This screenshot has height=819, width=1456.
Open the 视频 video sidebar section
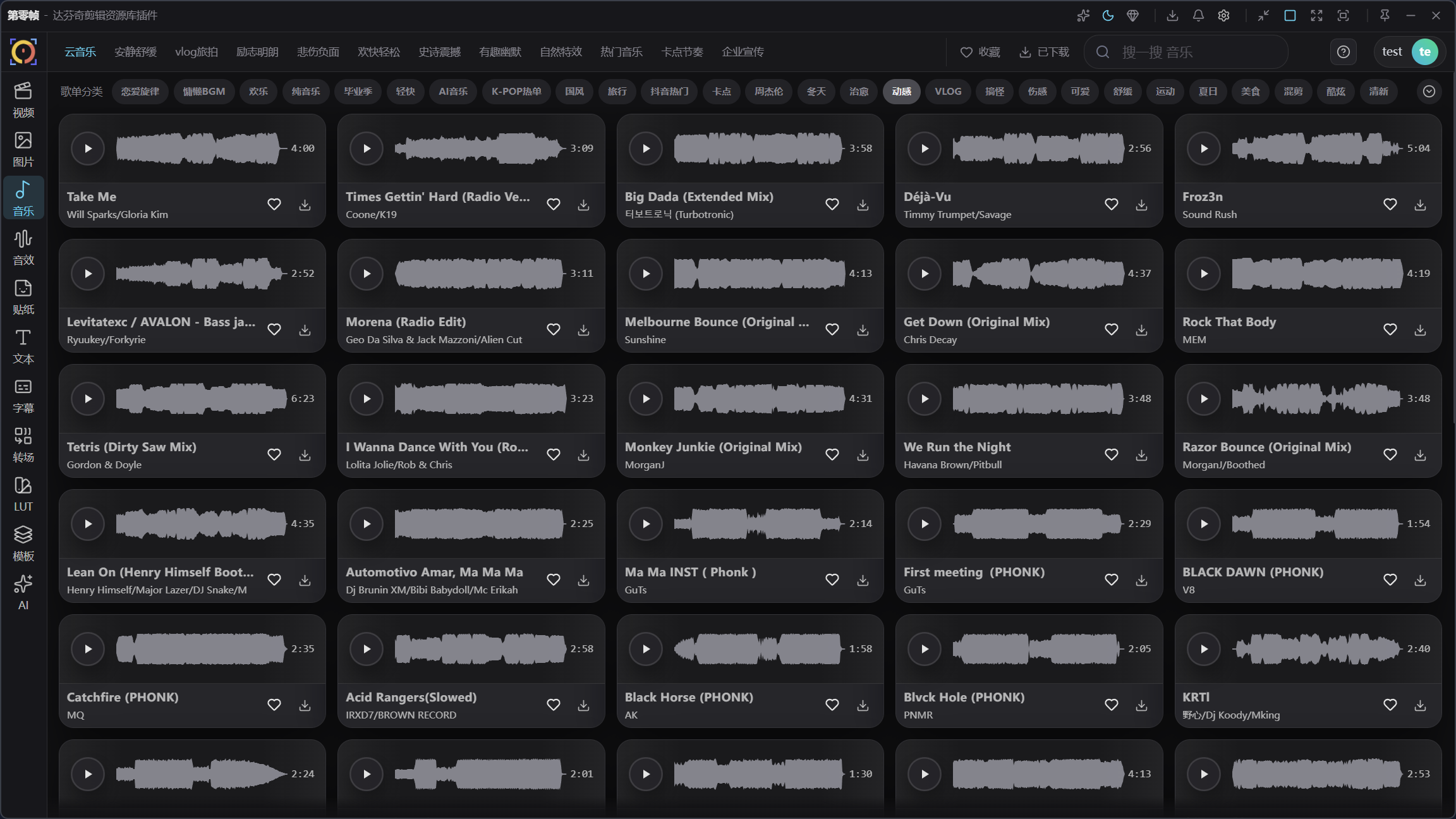pos(23,99)
